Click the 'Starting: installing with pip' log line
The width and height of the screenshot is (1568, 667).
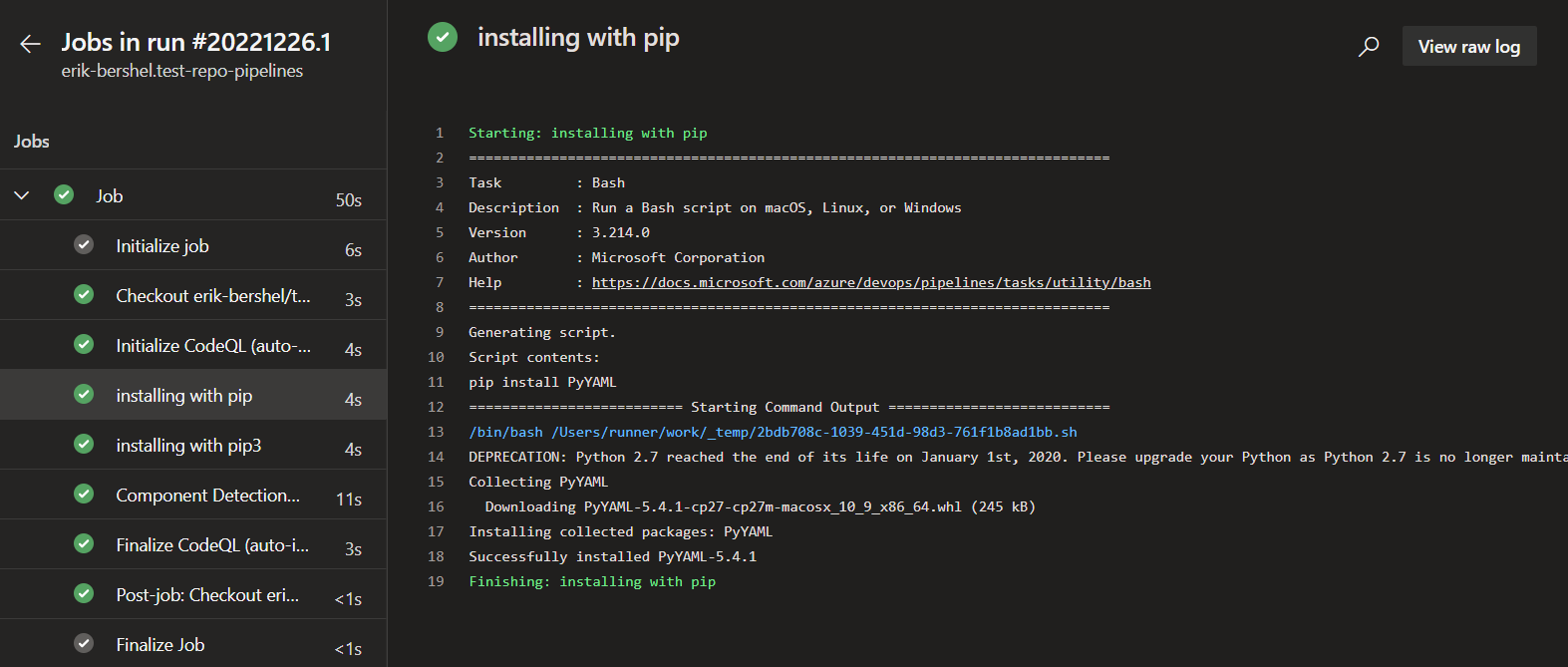pos(588,133)
